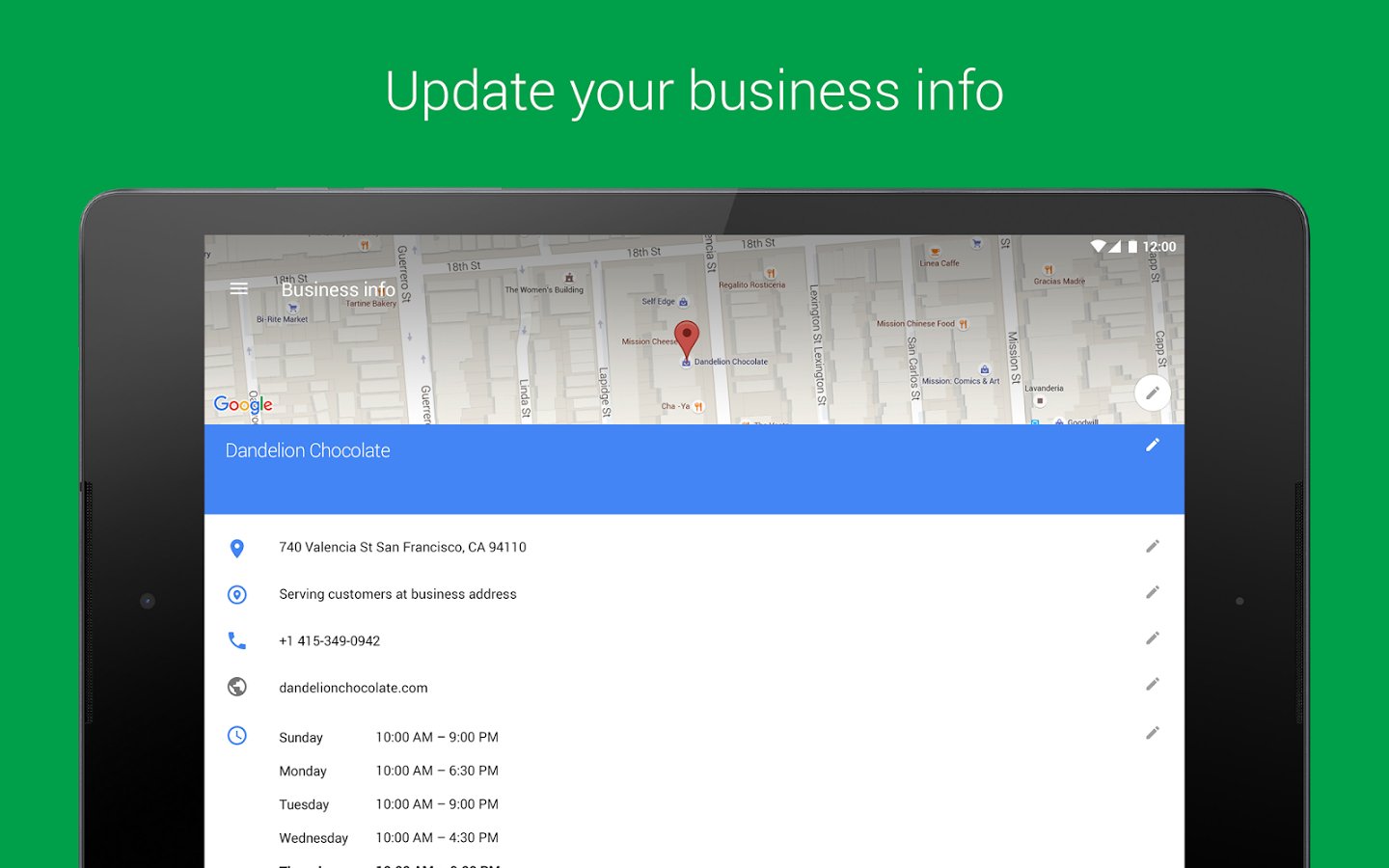Viewport: 1389px width, 868px height.
Task: Tap phone number +1 415-349-0942
Action: 329,641
